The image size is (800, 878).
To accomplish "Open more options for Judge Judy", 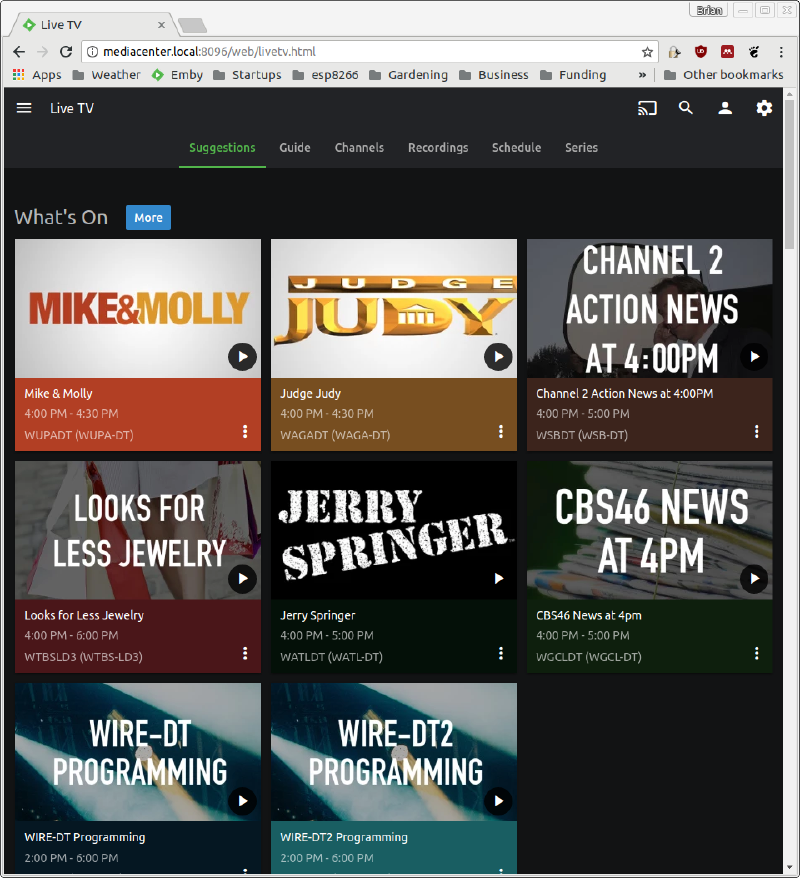I will tap(500, 431).
